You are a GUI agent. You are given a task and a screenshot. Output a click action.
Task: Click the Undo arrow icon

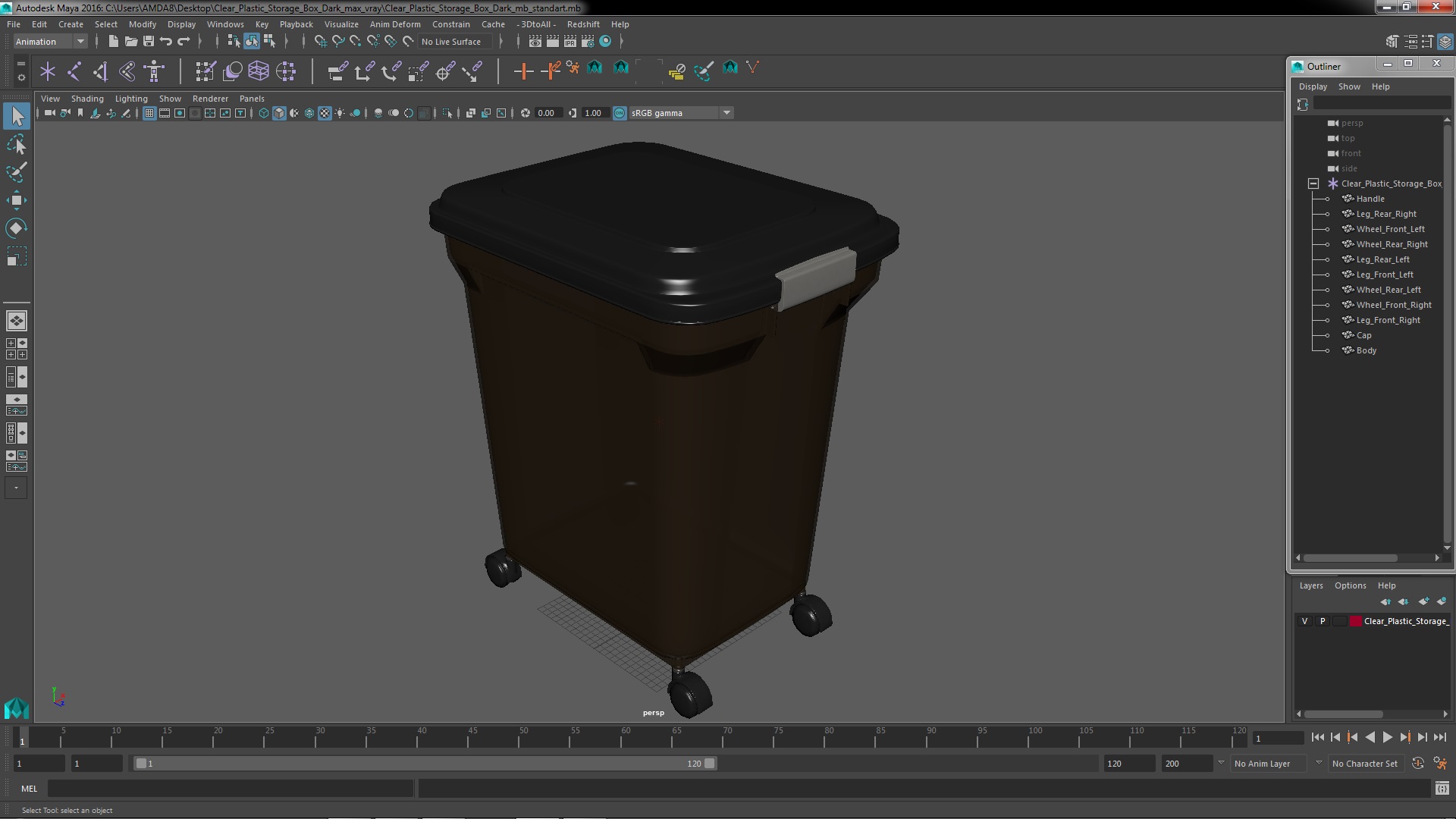[166, 42]
